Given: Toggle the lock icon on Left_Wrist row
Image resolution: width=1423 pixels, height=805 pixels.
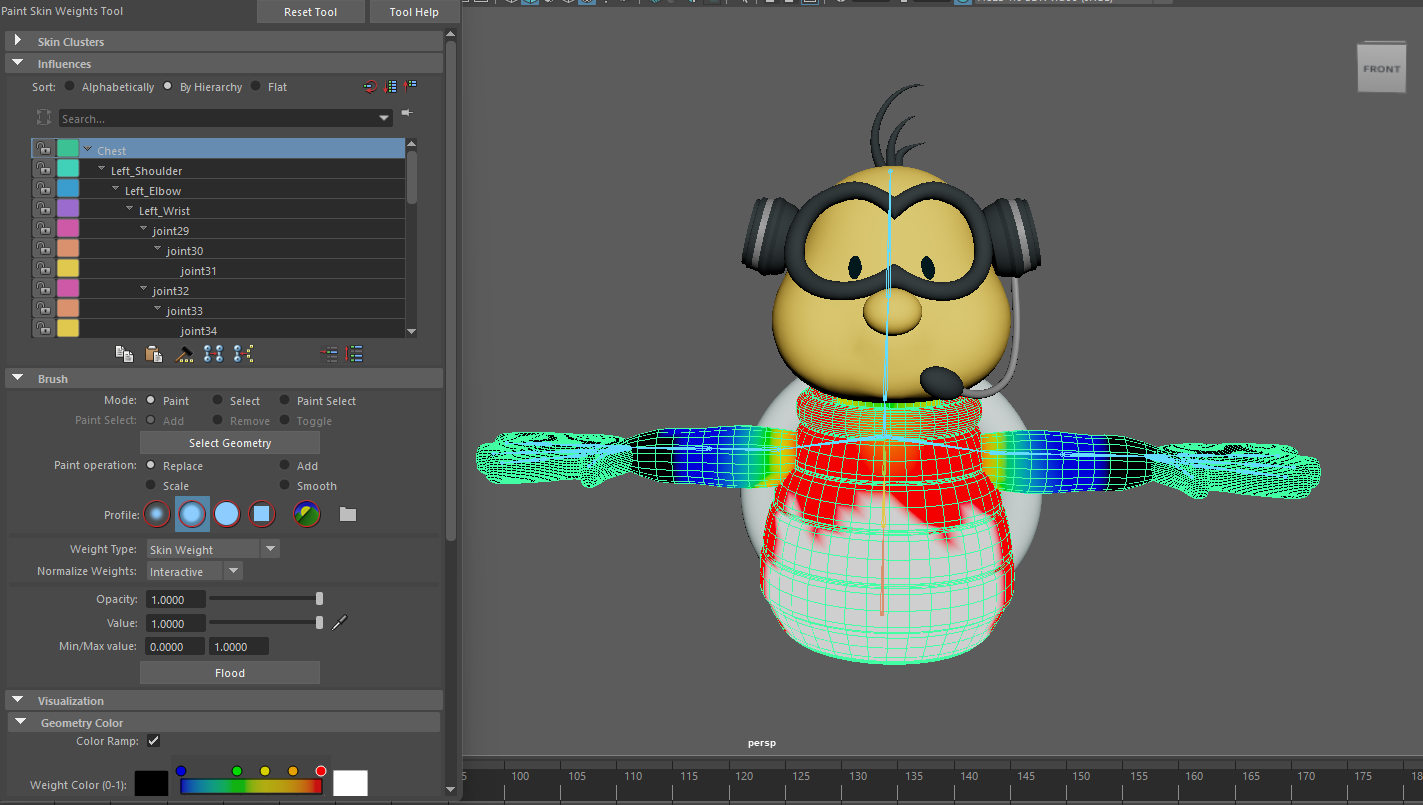Looking at the screenshot, I should click(43, 209).
